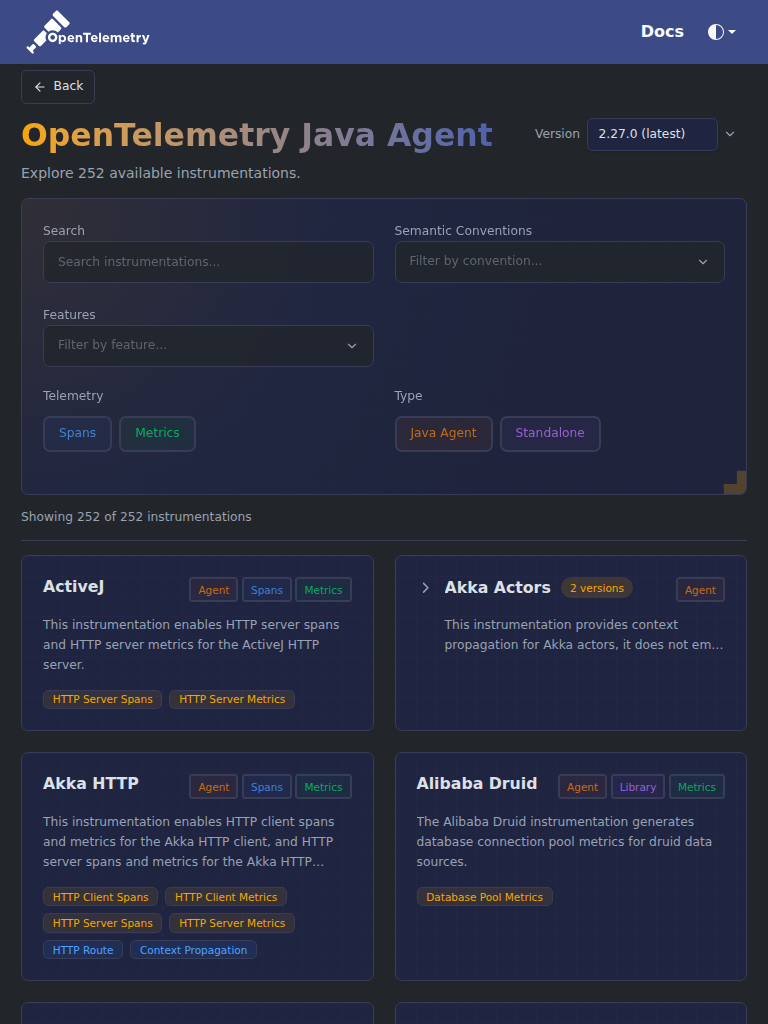This screenshot has height=1024, width=768.
Task: Open the Alibaba Druid card title
Action: [477, 783]
